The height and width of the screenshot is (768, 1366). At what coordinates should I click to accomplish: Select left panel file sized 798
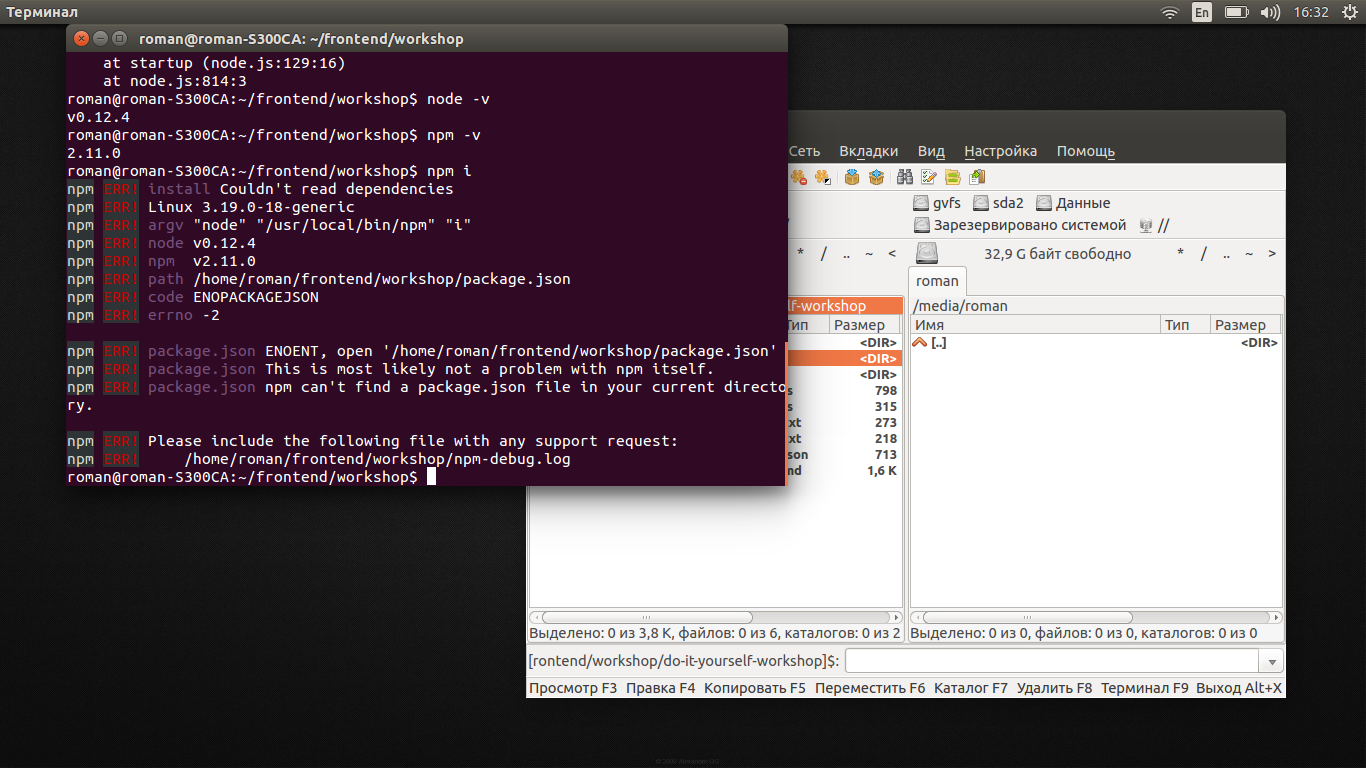(844, 391)
